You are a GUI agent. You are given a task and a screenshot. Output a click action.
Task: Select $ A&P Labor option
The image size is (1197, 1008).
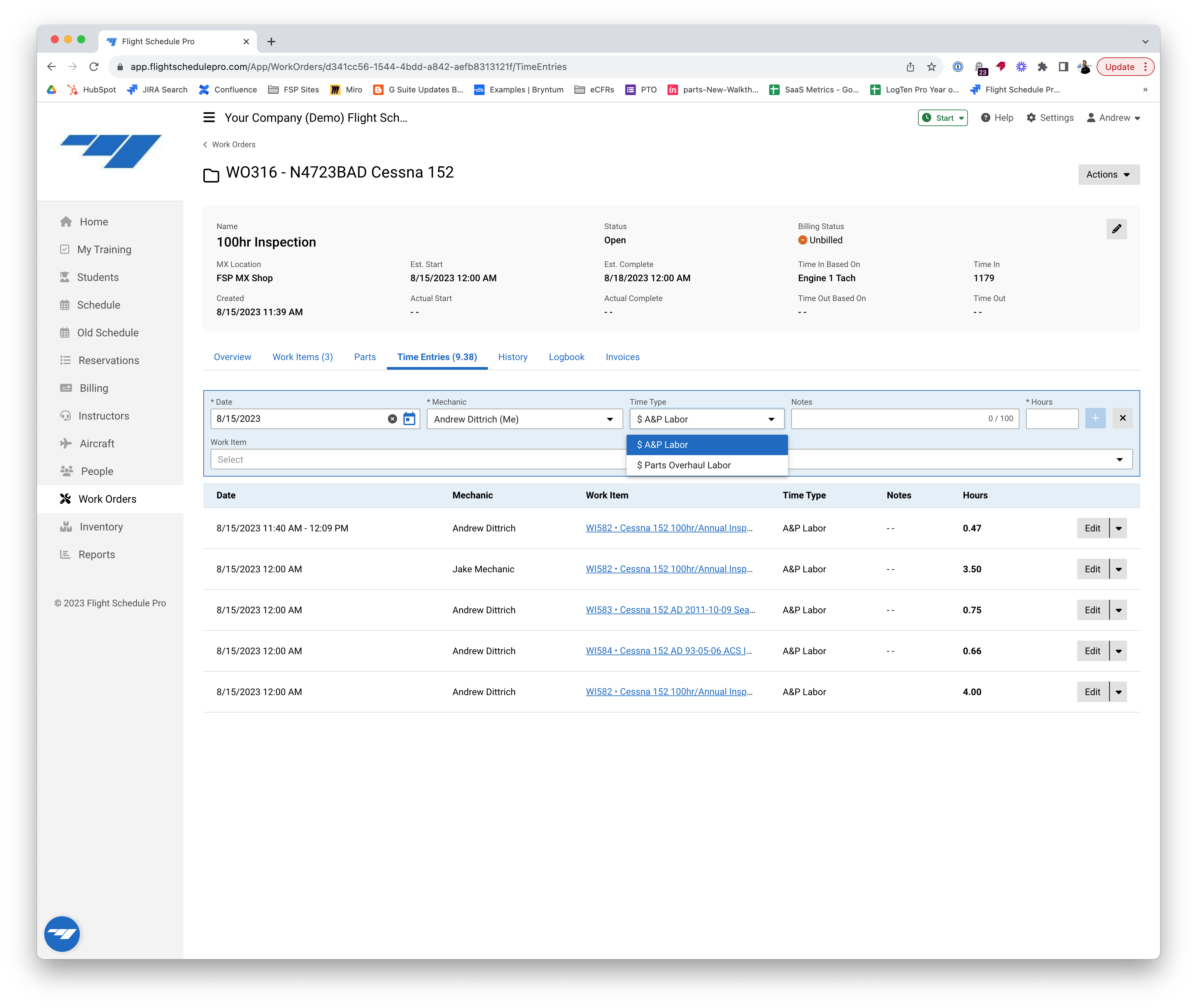706,445
